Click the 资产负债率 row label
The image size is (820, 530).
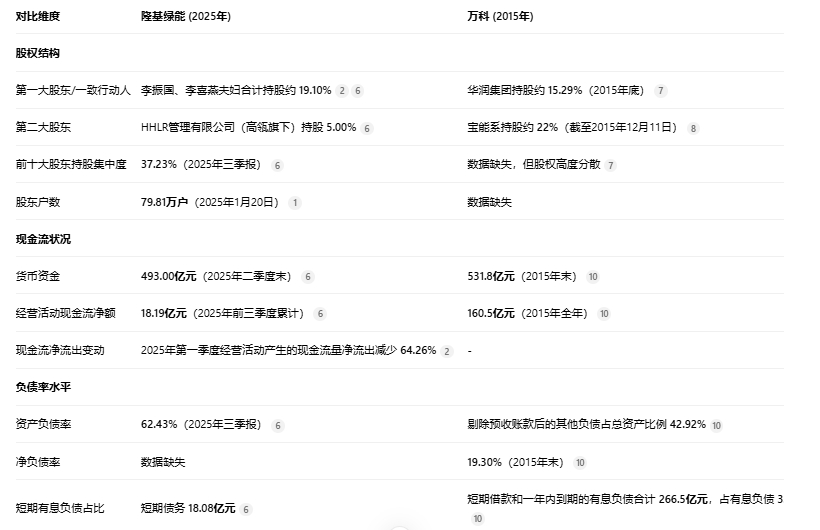[43, 424]
